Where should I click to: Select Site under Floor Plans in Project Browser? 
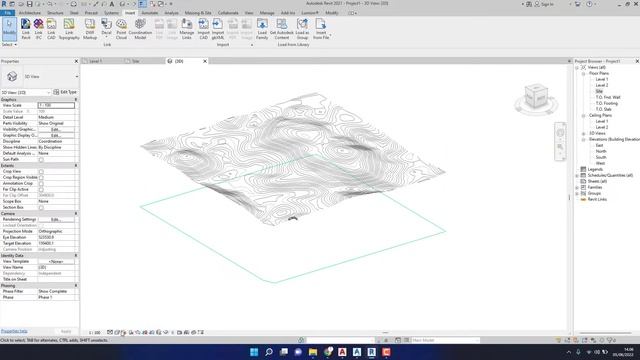599,91
